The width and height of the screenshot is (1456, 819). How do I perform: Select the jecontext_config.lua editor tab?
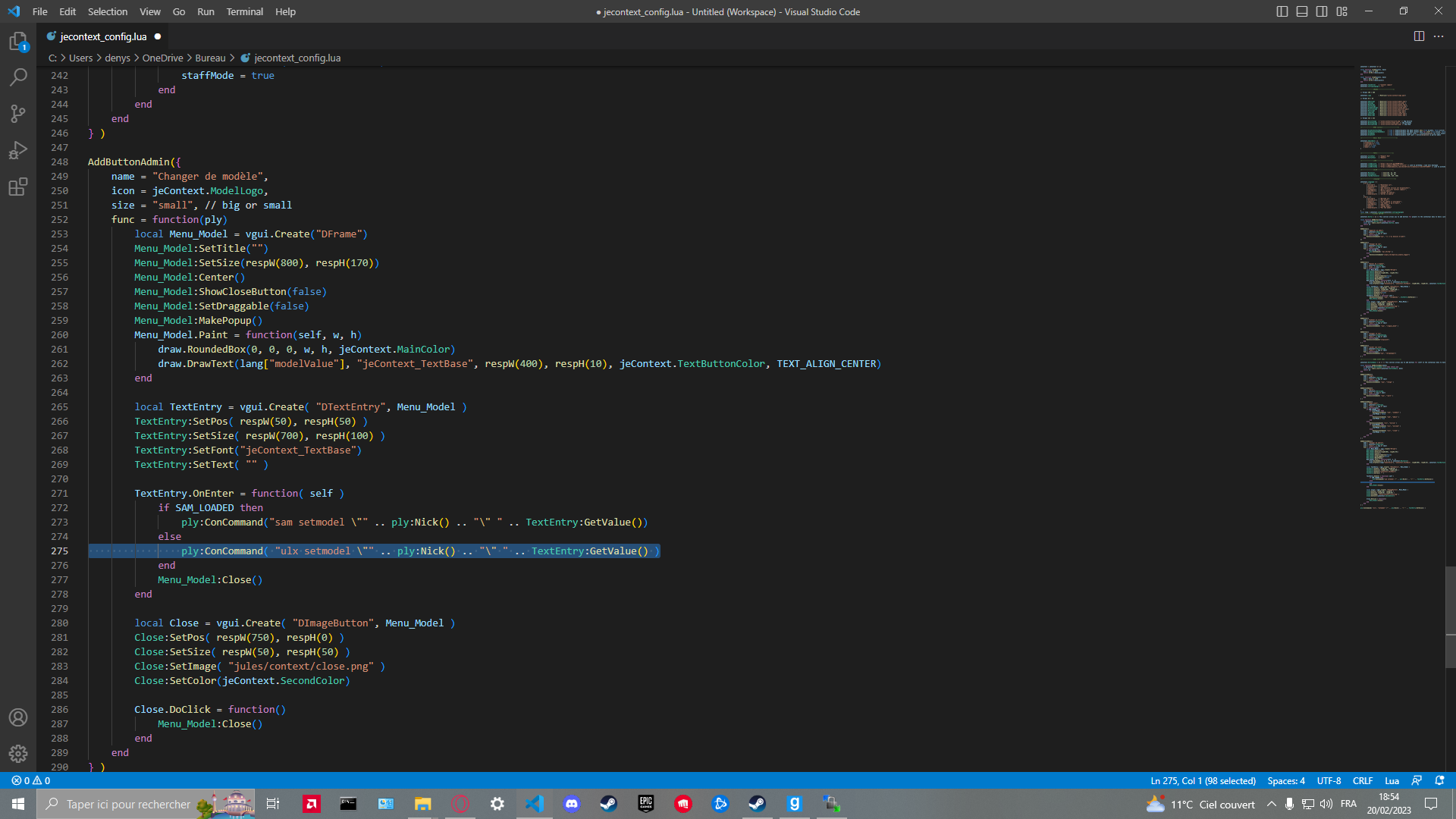coord(103,36)
